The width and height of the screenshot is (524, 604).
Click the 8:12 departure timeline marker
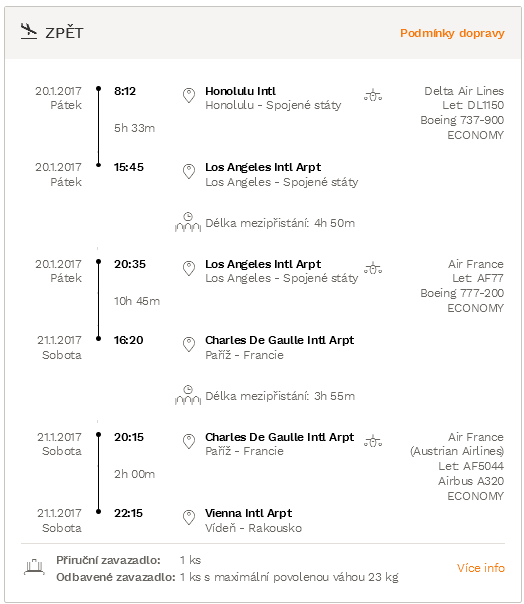[99, 89]
